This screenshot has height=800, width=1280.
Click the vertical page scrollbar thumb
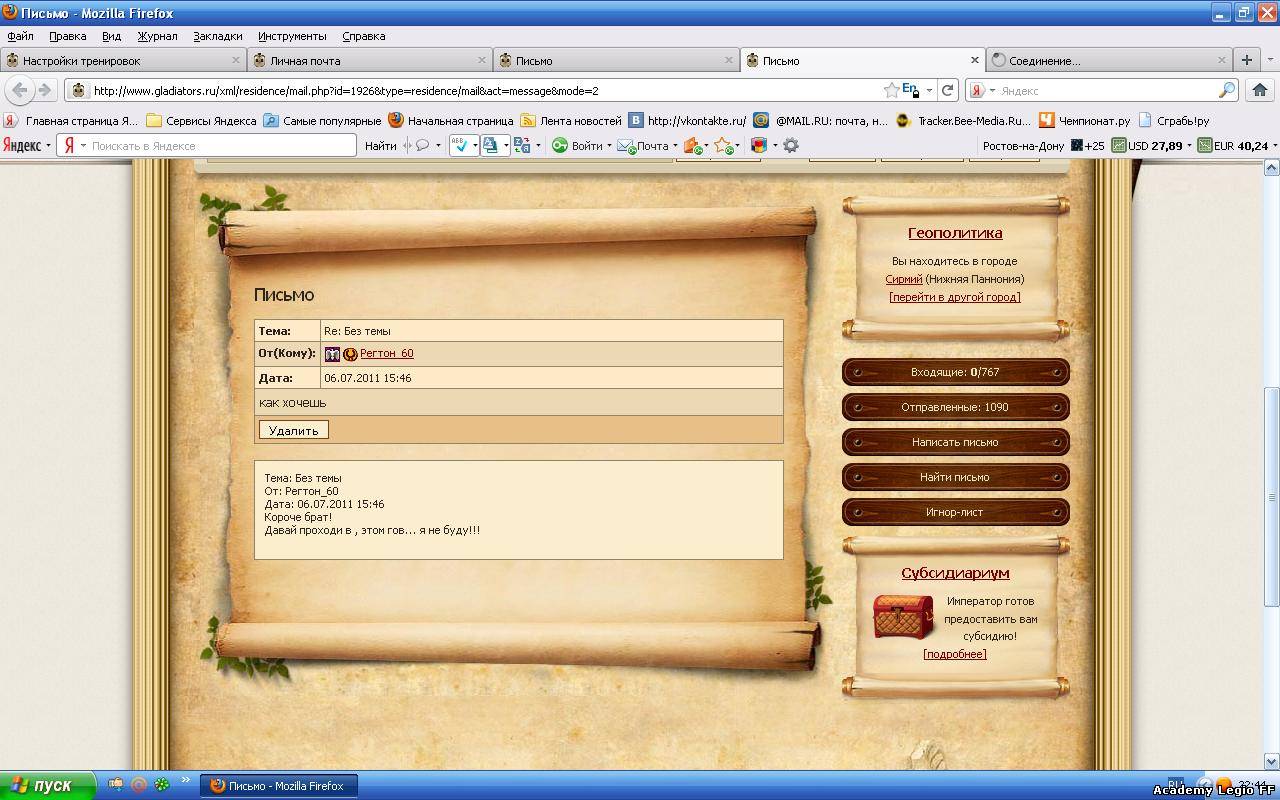[1272, 497]
